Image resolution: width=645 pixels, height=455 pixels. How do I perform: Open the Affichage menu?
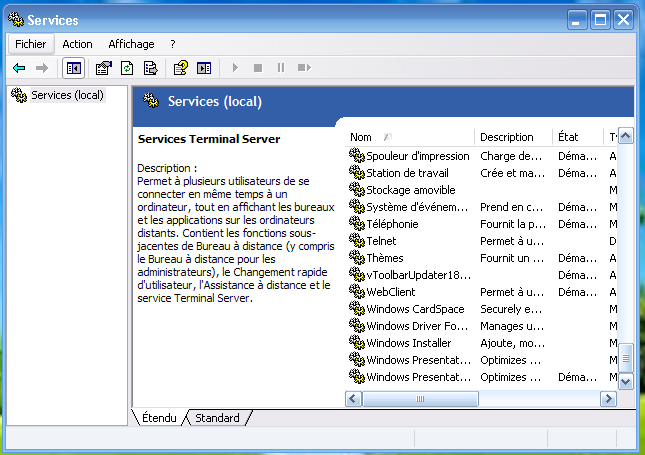point(131,44)
